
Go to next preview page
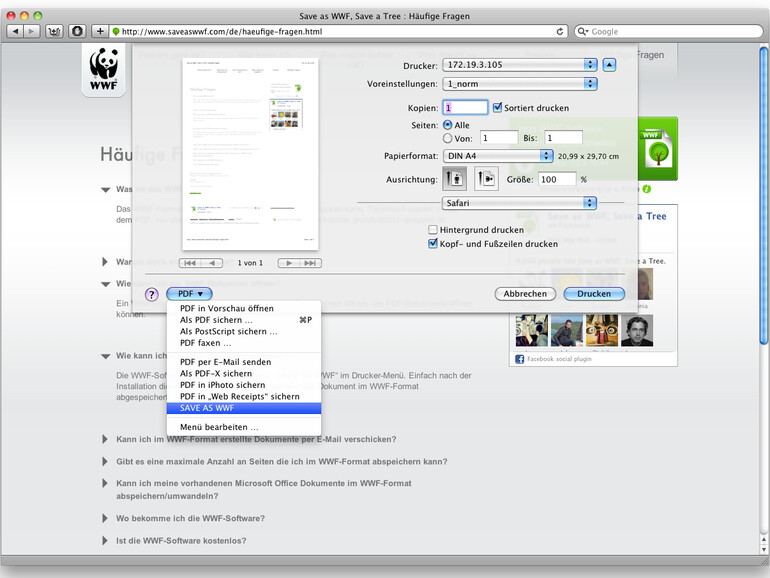tap(289, 263)
